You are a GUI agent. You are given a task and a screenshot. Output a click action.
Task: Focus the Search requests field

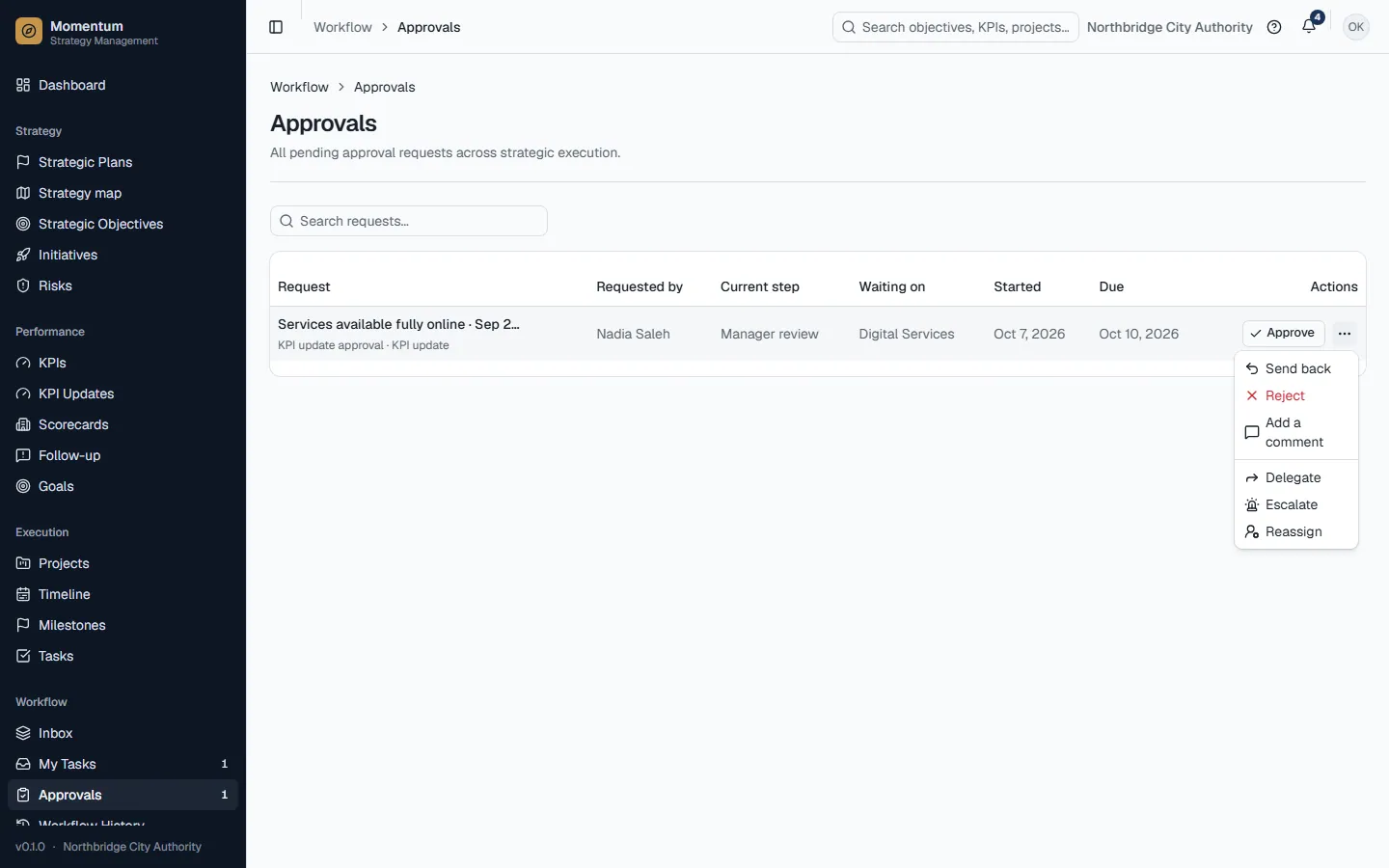point(409,221)
